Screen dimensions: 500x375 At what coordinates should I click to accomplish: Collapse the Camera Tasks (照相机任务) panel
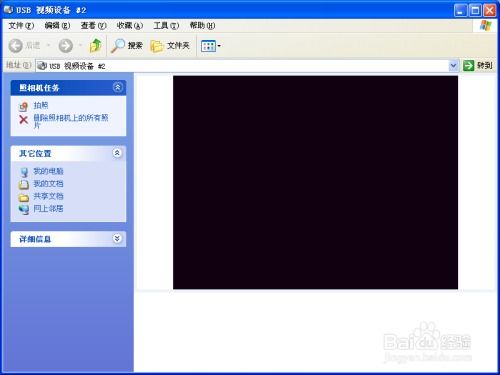pyautogui.click(x=117, y=87)
